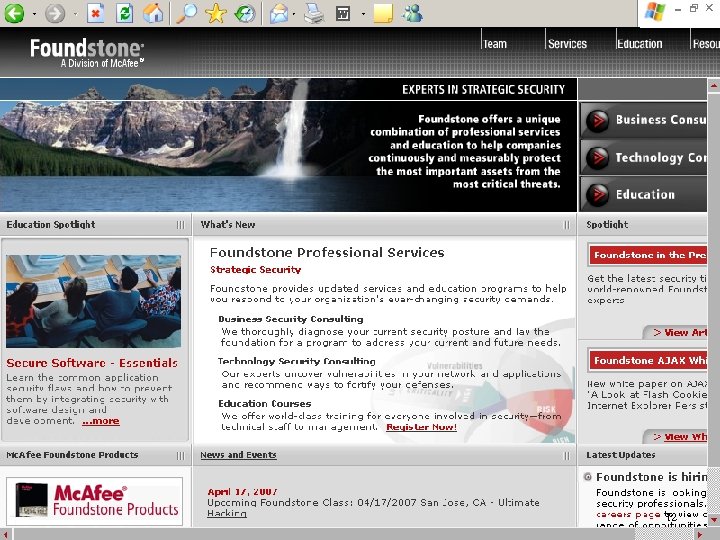Open the Edit button dropdown arrow

pyautogui.click(x=363, y=14)
